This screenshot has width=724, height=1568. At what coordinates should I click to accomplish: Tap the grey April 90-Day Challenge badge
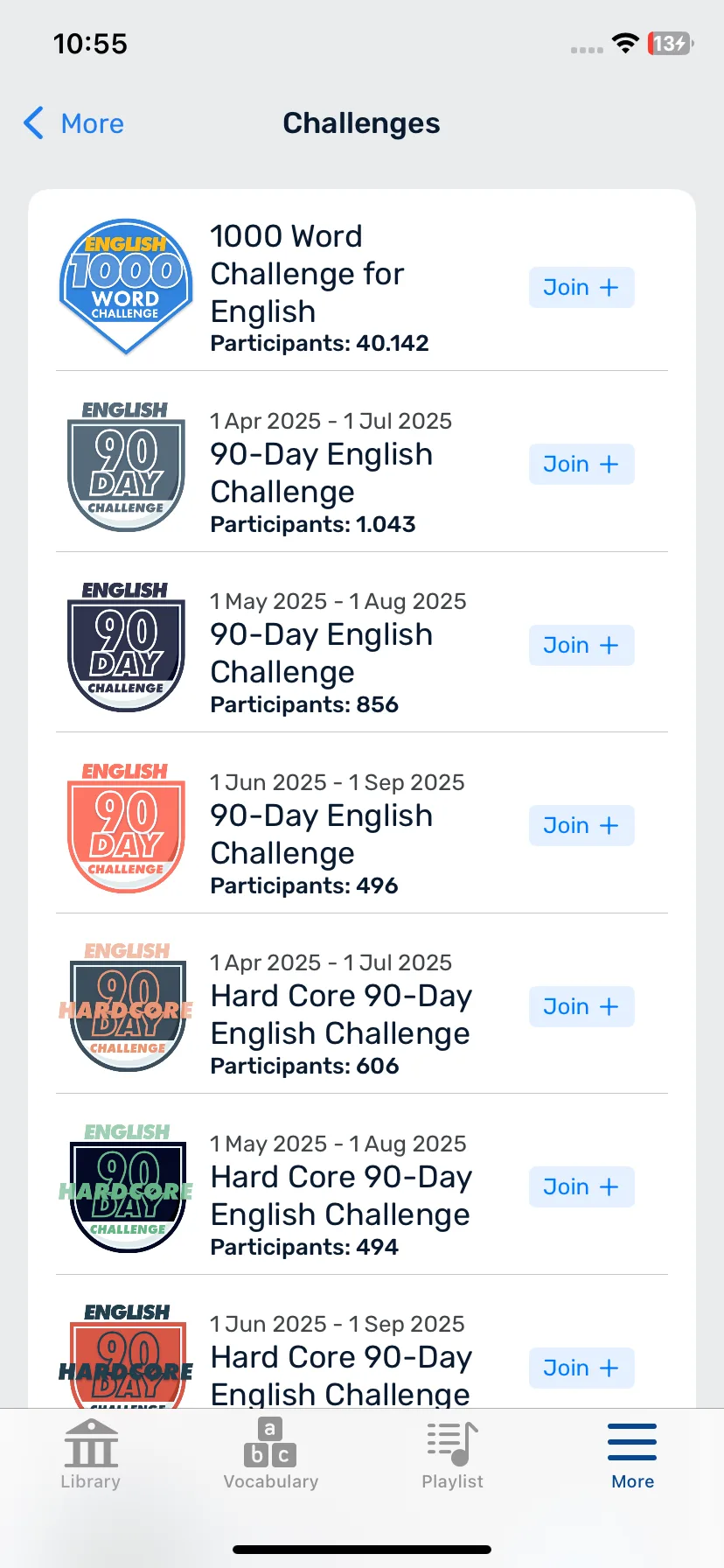(126, 466)
